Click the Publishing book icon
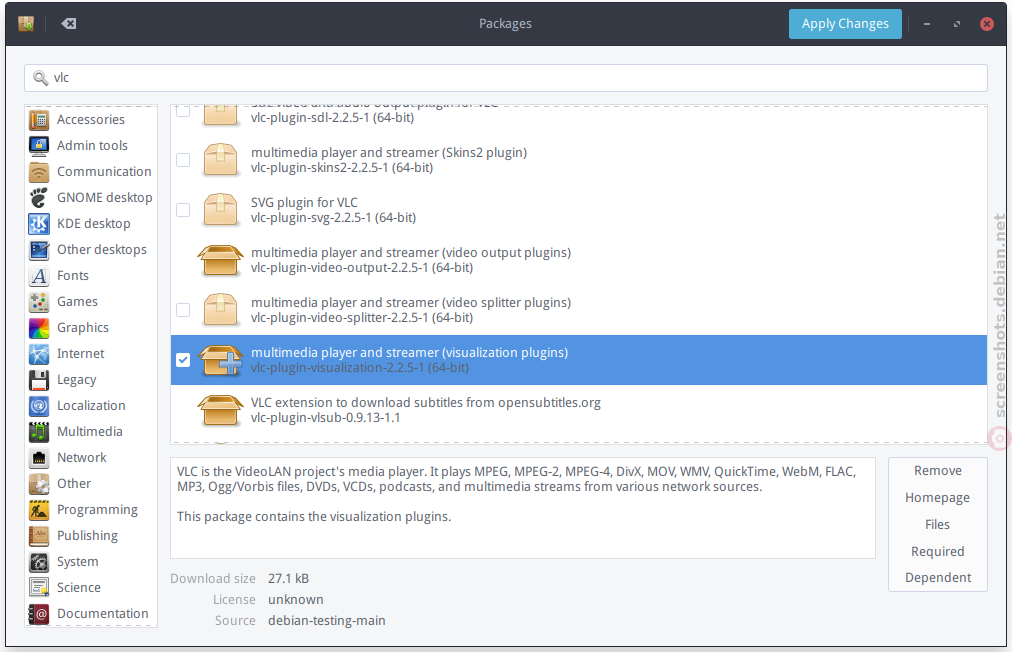Viewport: 1012px width, 652px height. (39, 536)
